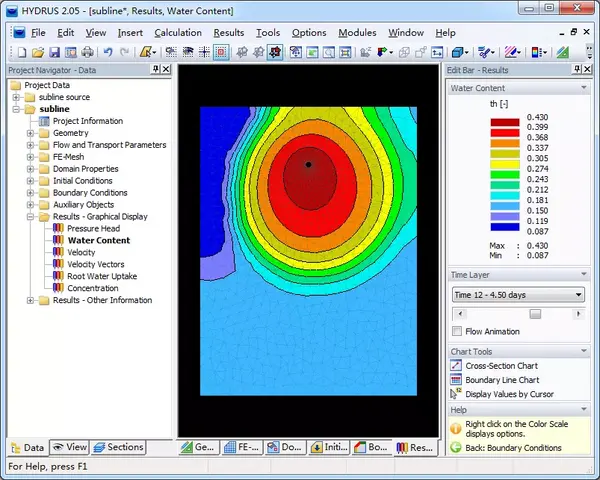
Task: Click the zoom magnifier toolbar icon
Action: tap(329, 52)
